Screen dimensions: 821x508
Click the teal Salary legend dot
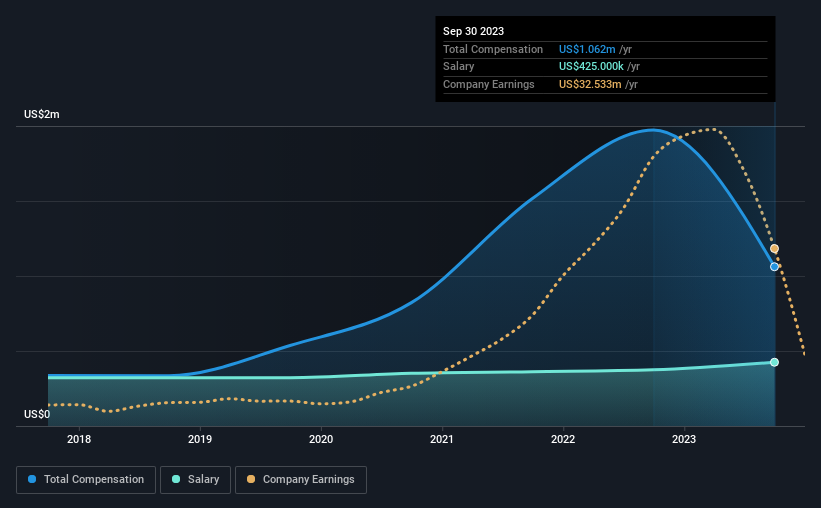pos(176,479)
